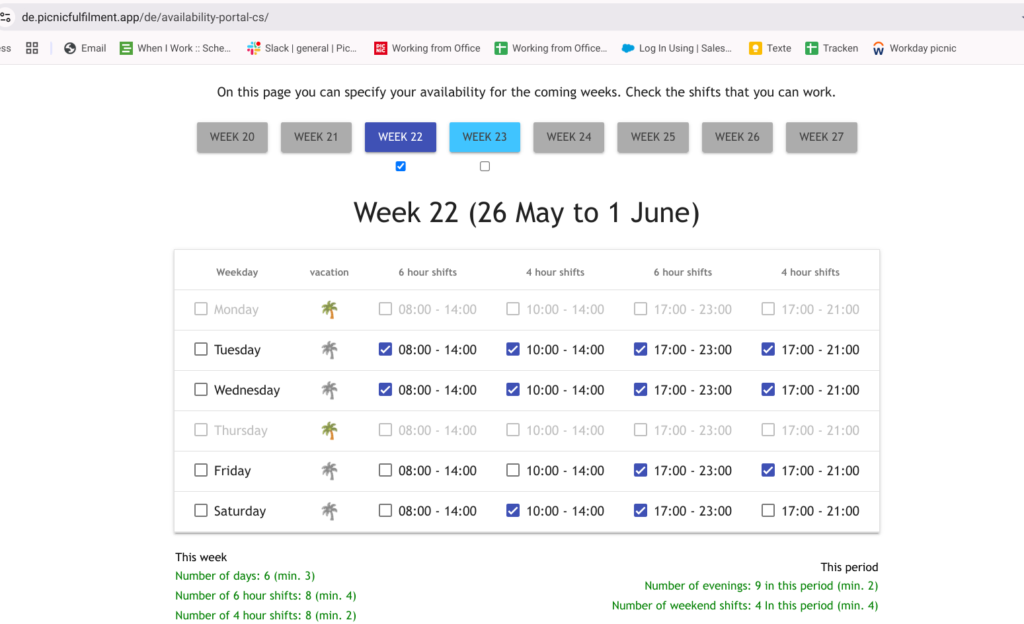Viewport: 1024px width, 624px height.
Task: Click the Wednesday vacation palm tree icon
Action: click(329, 390)
